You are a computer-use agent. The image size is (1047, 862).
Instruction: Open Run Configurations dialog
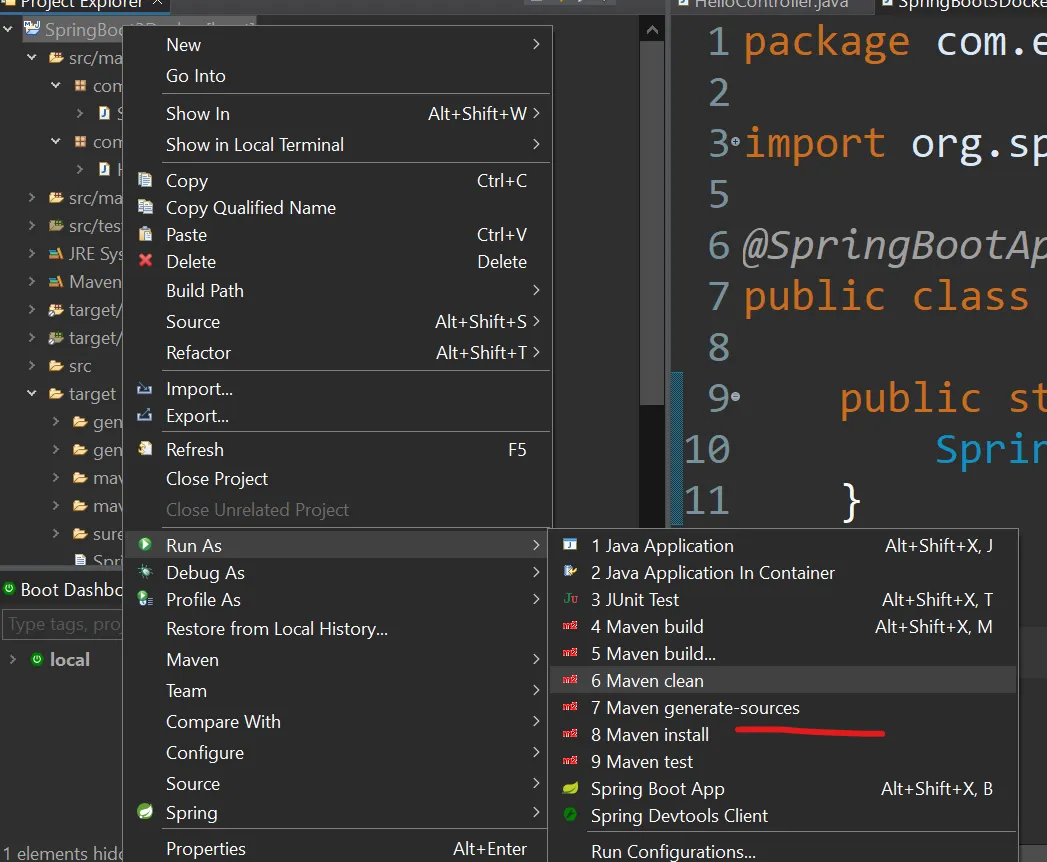click(x=672, y=852)
